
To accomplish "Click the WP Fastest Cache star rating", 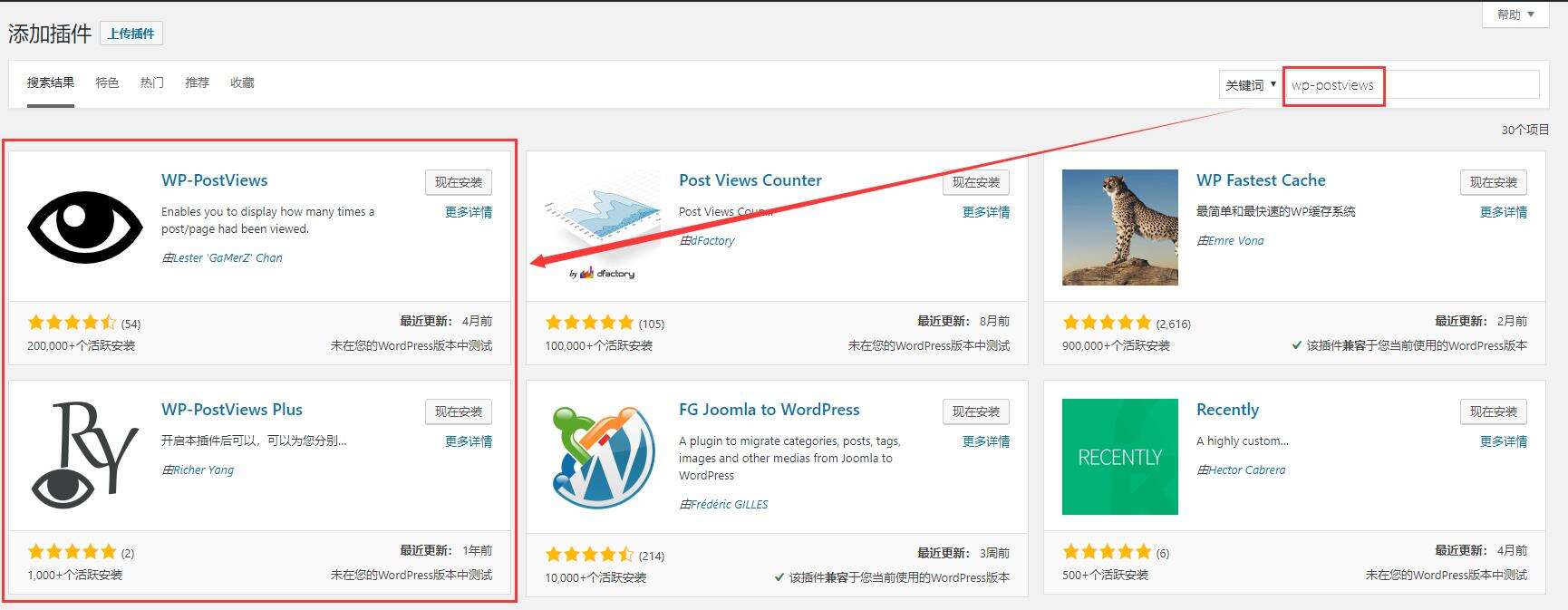I will coord(1107,323).
